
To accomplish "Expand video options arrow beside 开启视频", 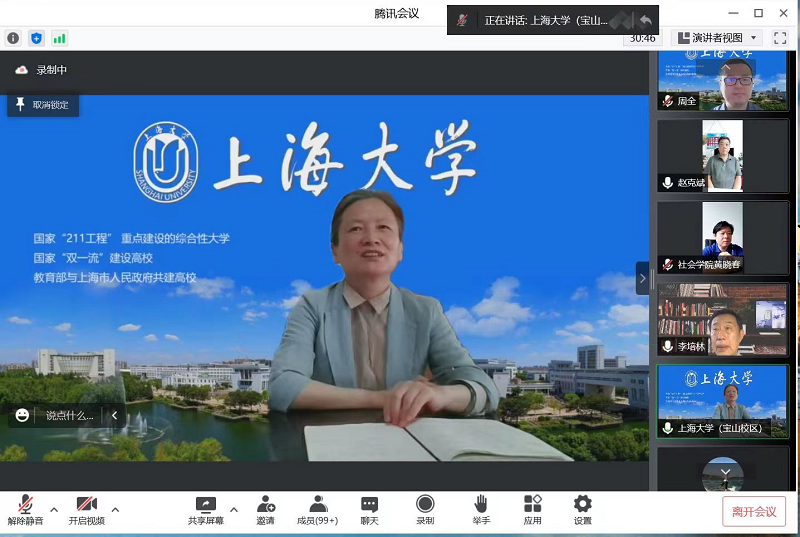I will click(115, 509).
